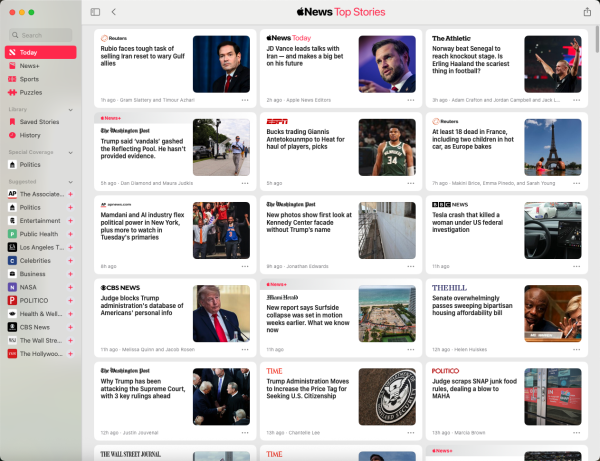Open more options for Judge blocks Trump story
The height and width of the screenshot is (461, 600).
pos(245,350)
